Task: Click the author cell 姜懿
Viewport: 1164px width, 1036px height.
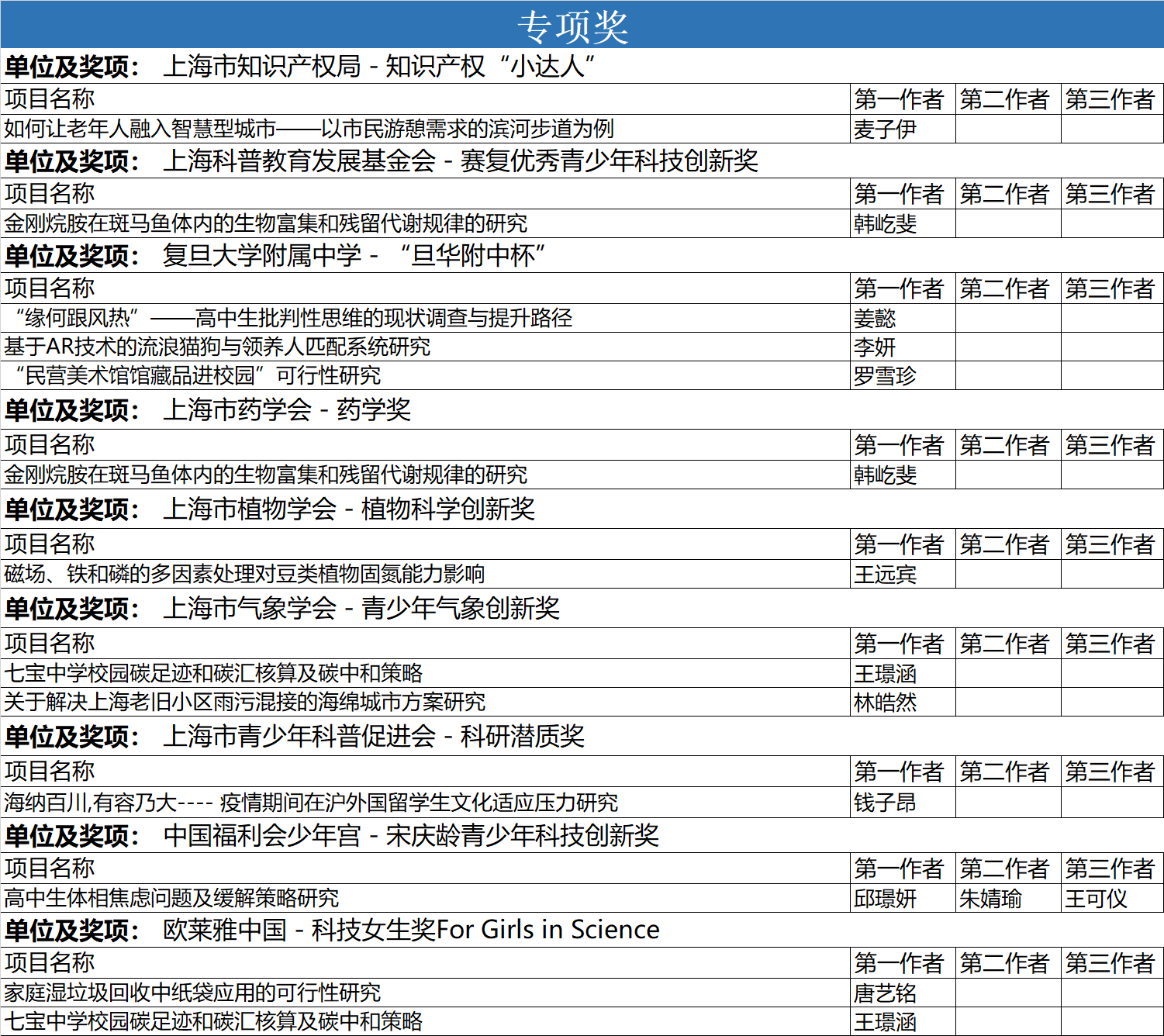Action: click(x=875, y=318)
